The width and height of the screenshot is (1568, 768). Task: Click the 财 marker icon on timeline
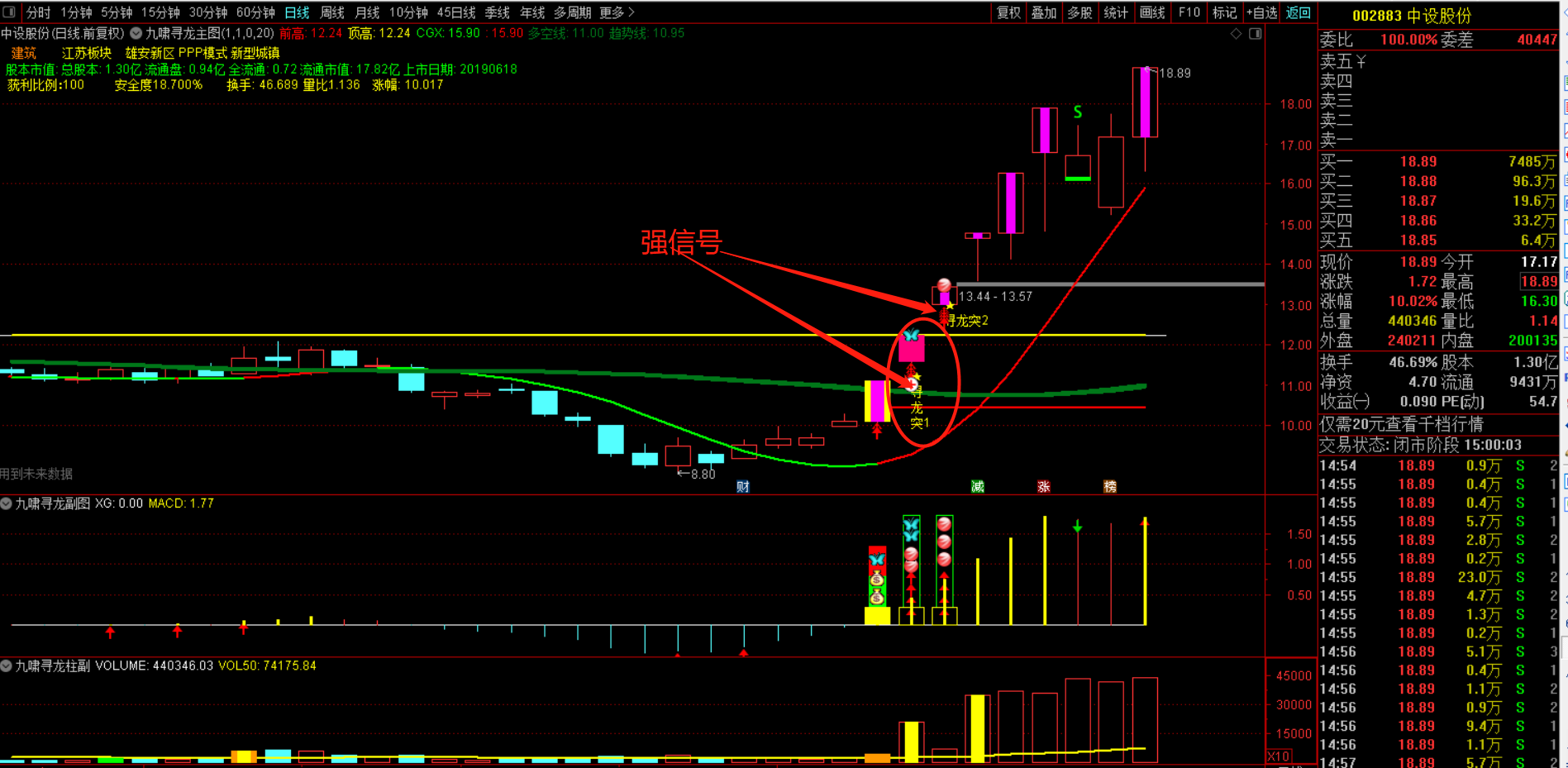(743, 487)
